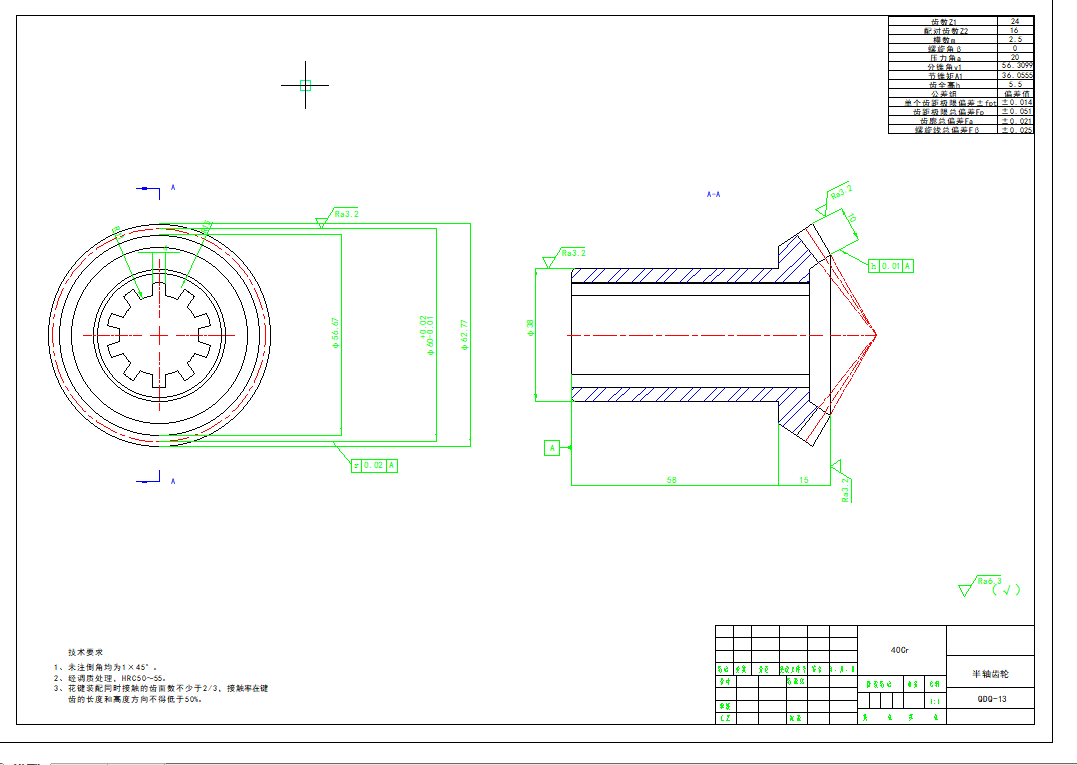Click the 40Cr material cell in the title block
Screen dimensions: 1077x765
(900, 650)
